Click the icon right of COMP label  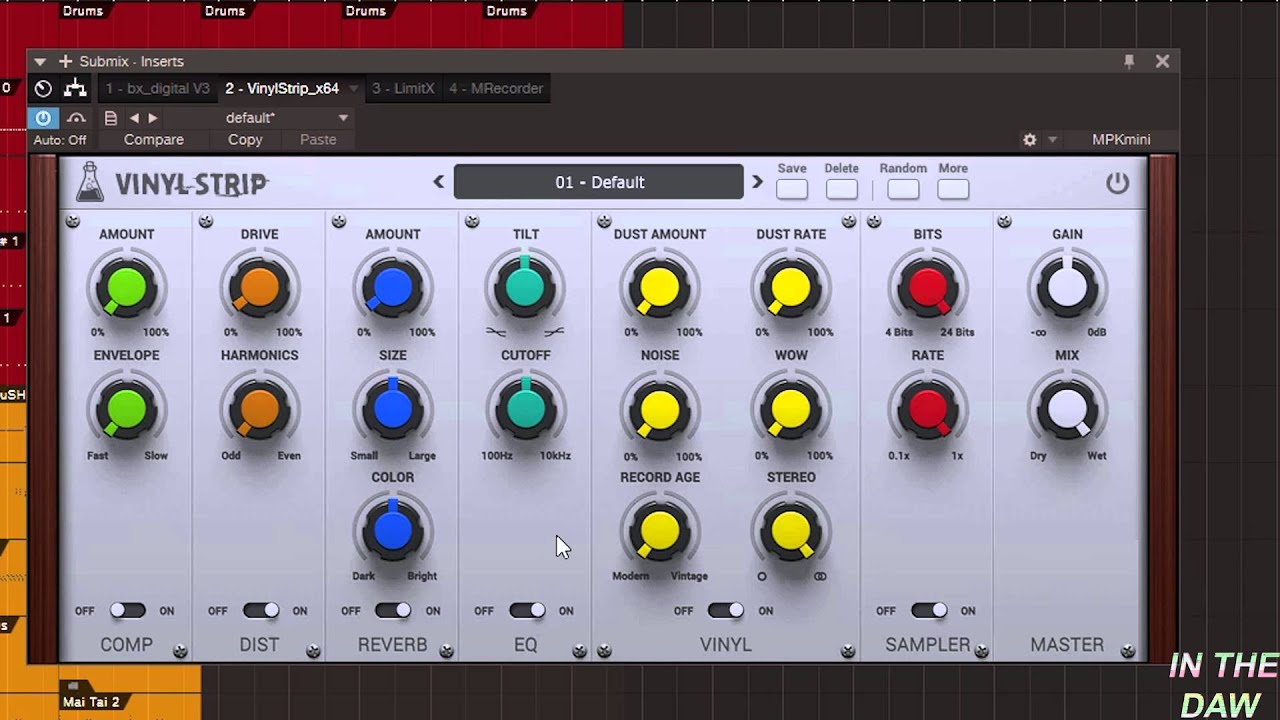[x=180, y=651]
